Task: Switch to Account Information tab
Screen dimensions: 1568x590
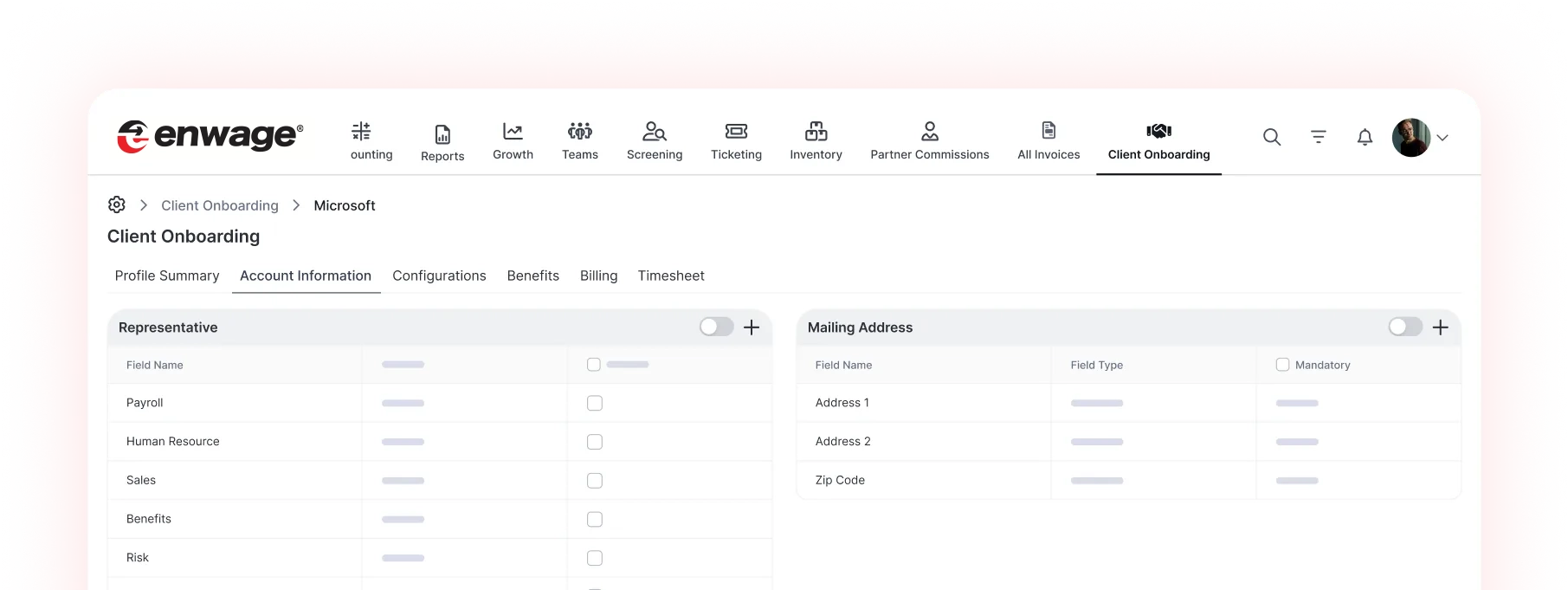Action: tap(306, 276)
